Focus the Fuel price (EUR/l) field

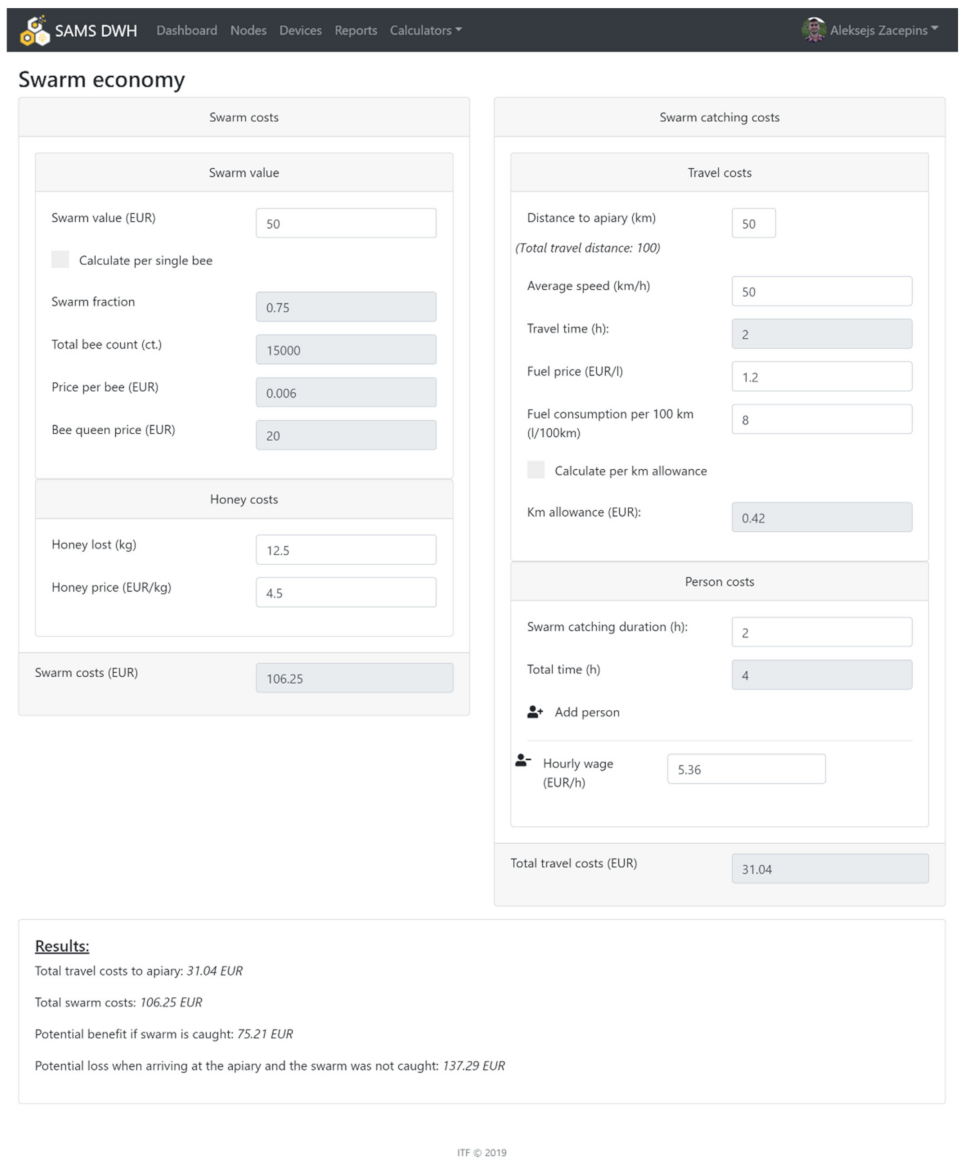821,376
